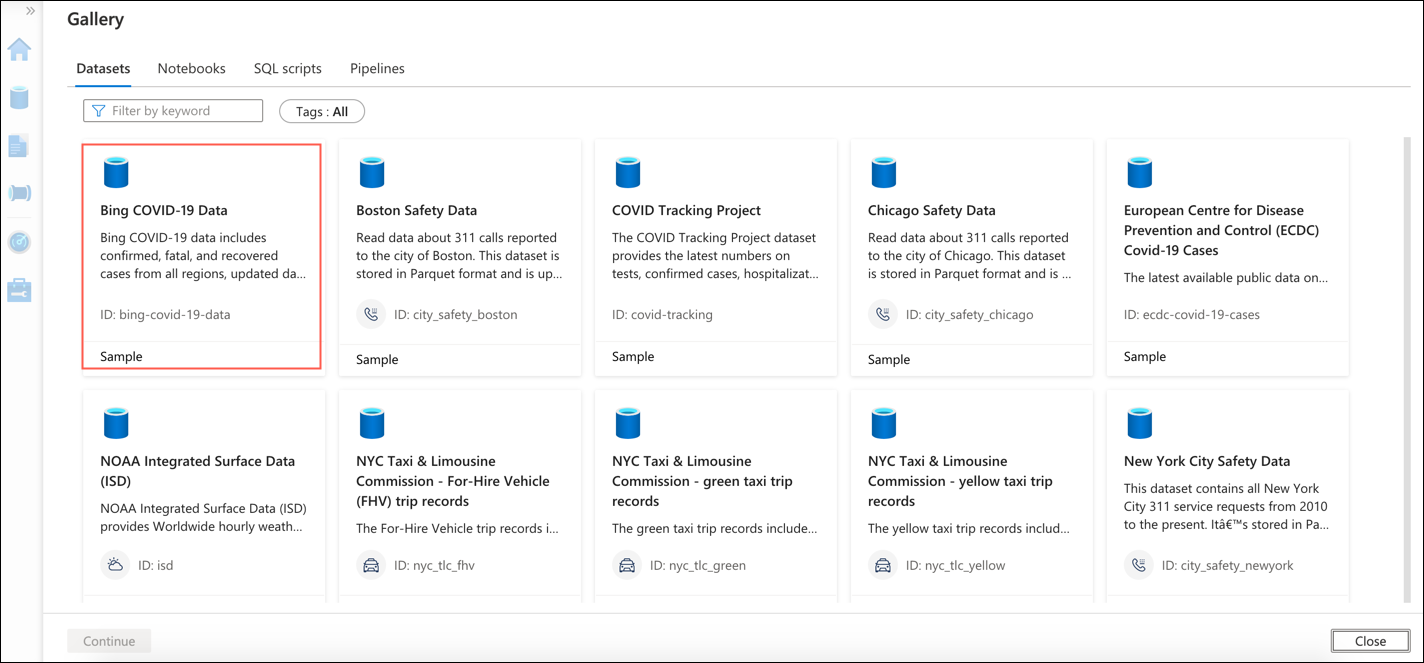Click the phone icon beside city_safety_boston
The image size is (1424, 663).
tap(371, 314)
